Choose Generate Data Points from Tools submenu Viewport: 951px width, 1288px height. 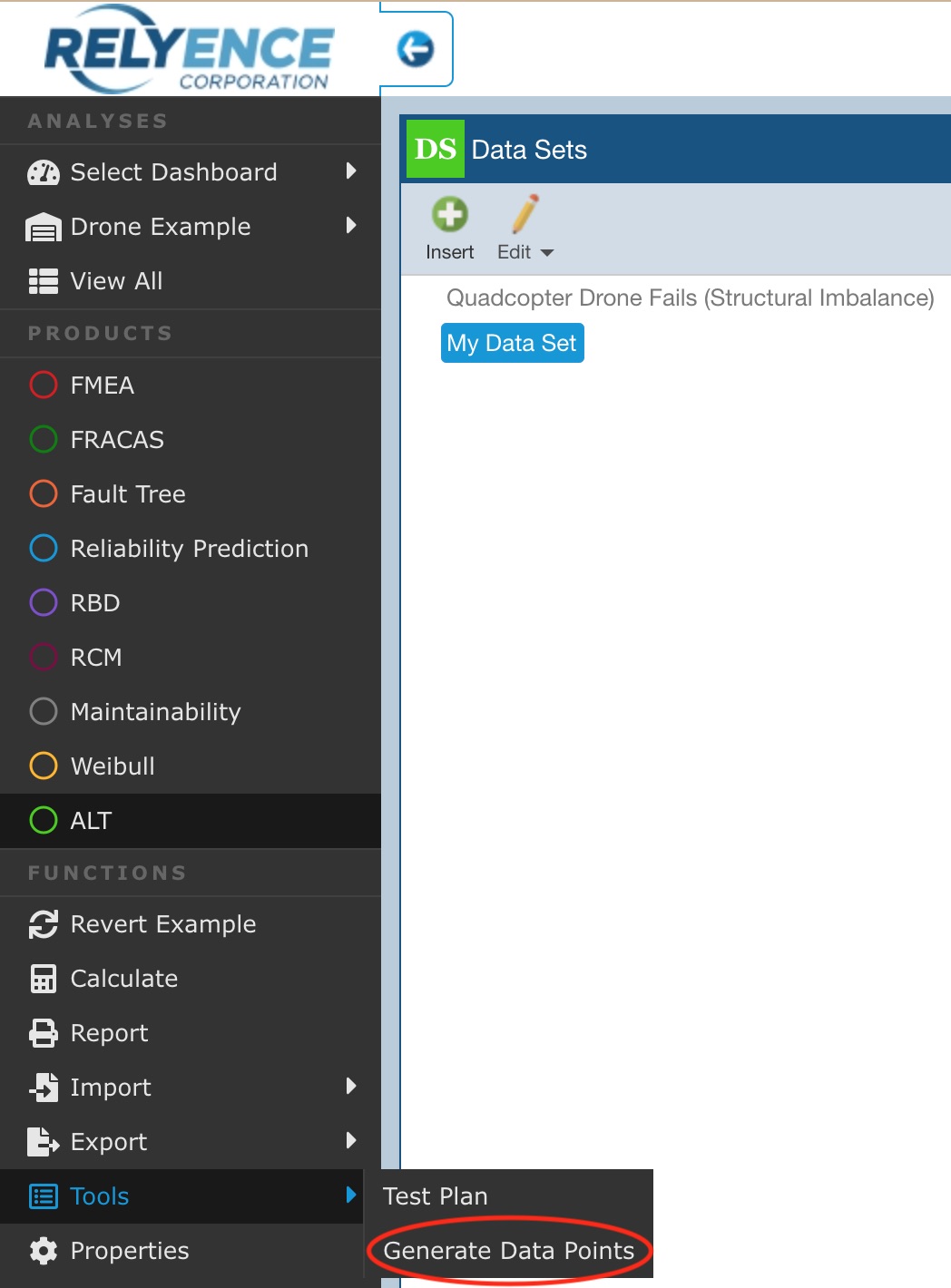[x=508, y=1251]
